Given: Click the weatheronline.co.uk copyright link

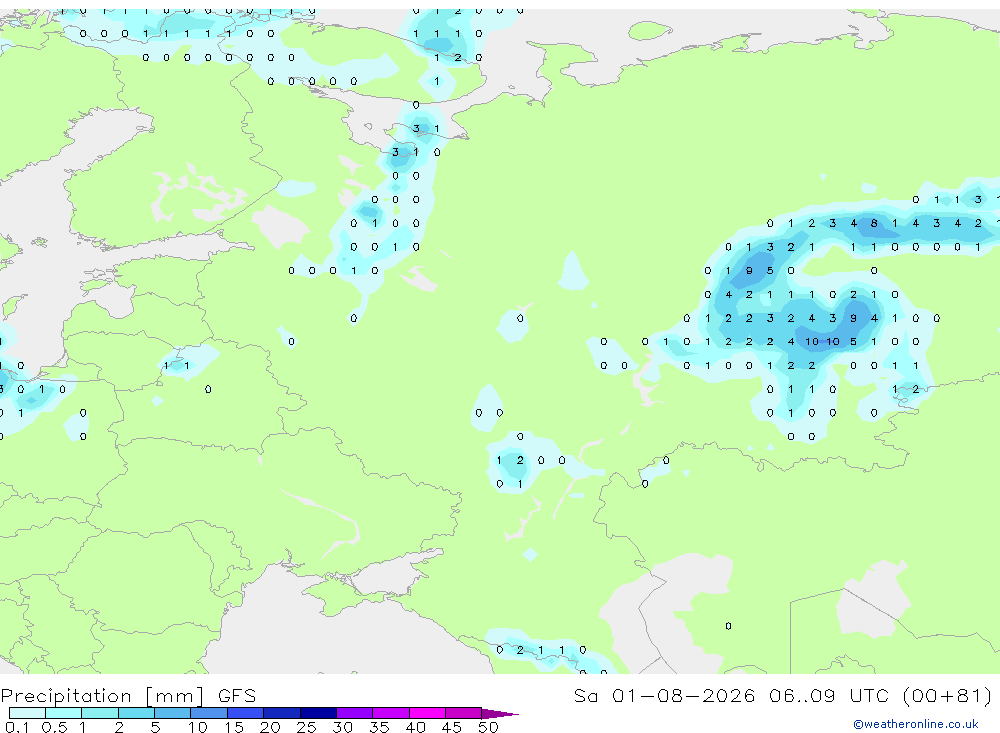Looking at the screenshot, I should tap(916, 724).
